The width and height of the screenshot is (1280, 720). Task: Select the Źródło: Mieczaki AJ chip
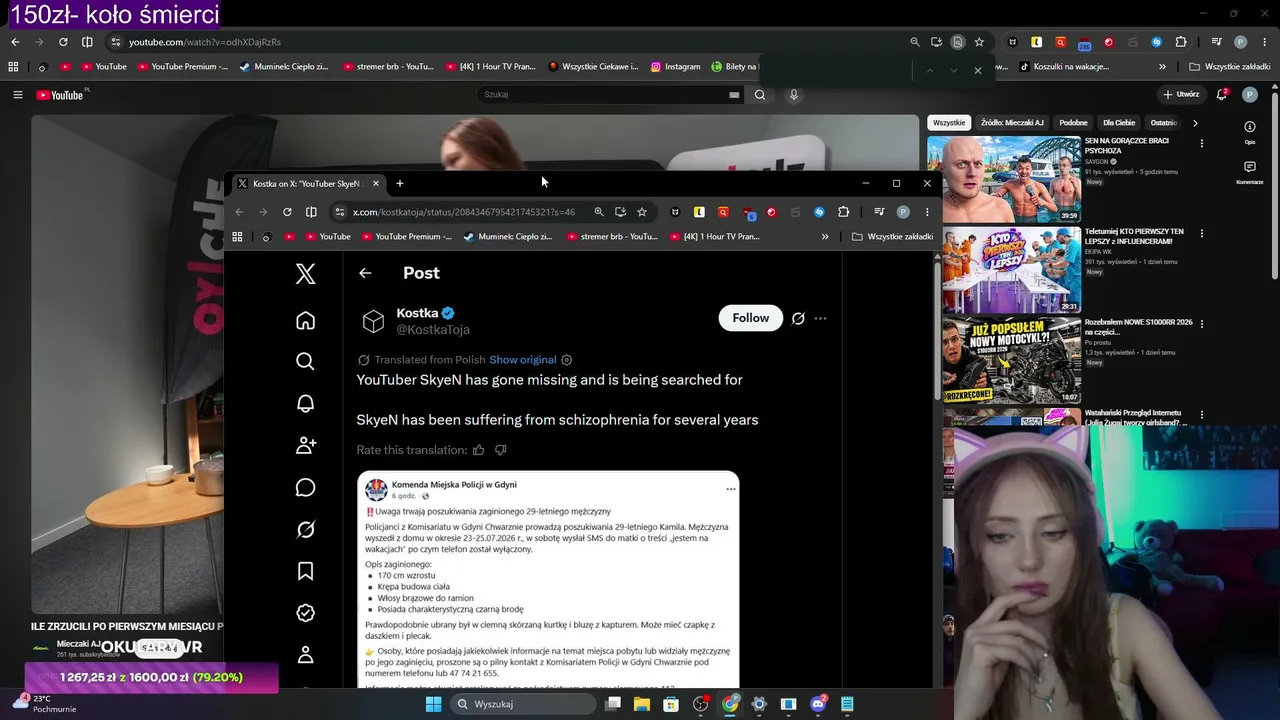click(x=1012, y=123)
